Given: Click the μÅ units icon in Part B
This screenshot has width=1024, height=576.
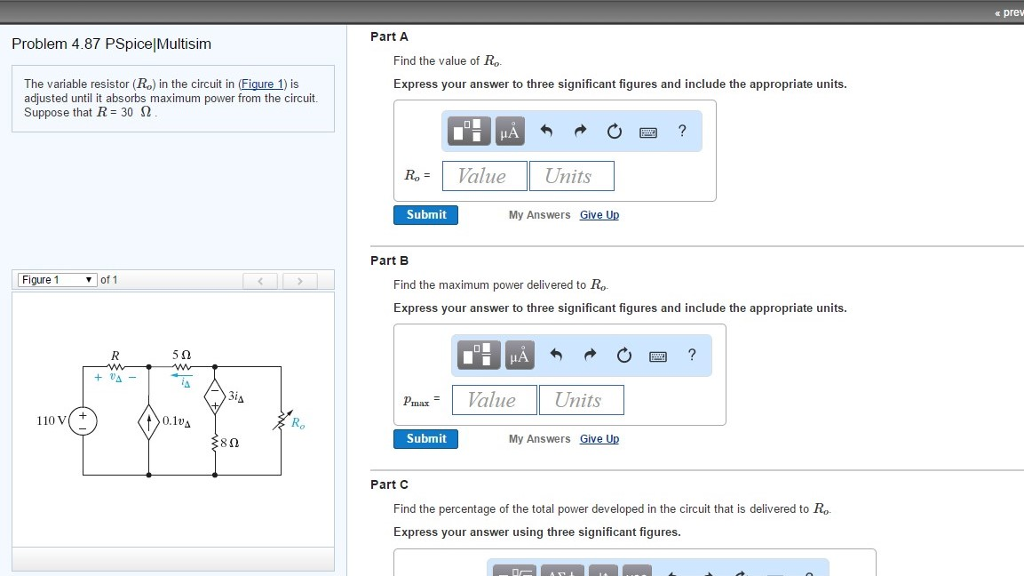Looking at the screenshot, I should coord(519,354).
